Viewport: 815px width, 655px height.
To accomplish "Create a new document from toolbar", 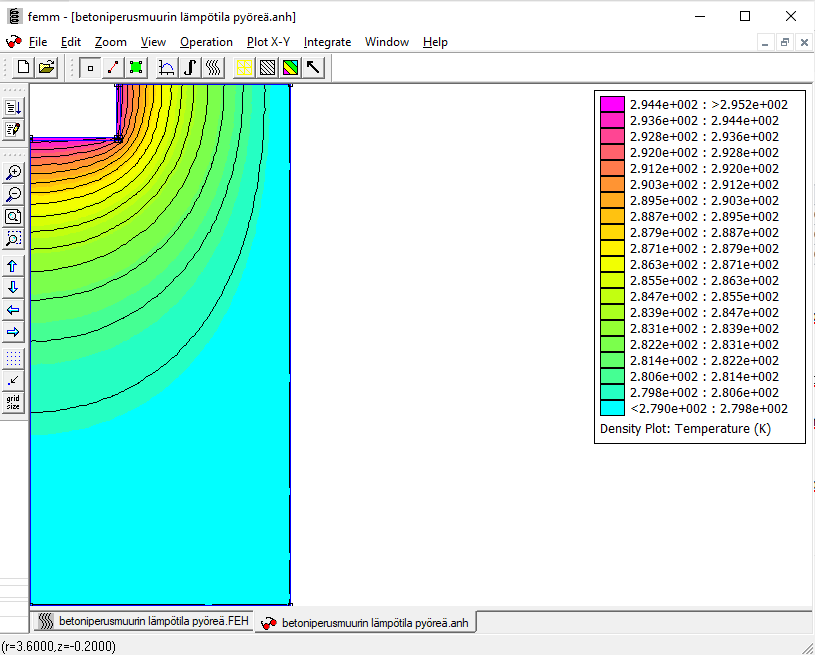I will pyautogui.click(x=21, y=68).
